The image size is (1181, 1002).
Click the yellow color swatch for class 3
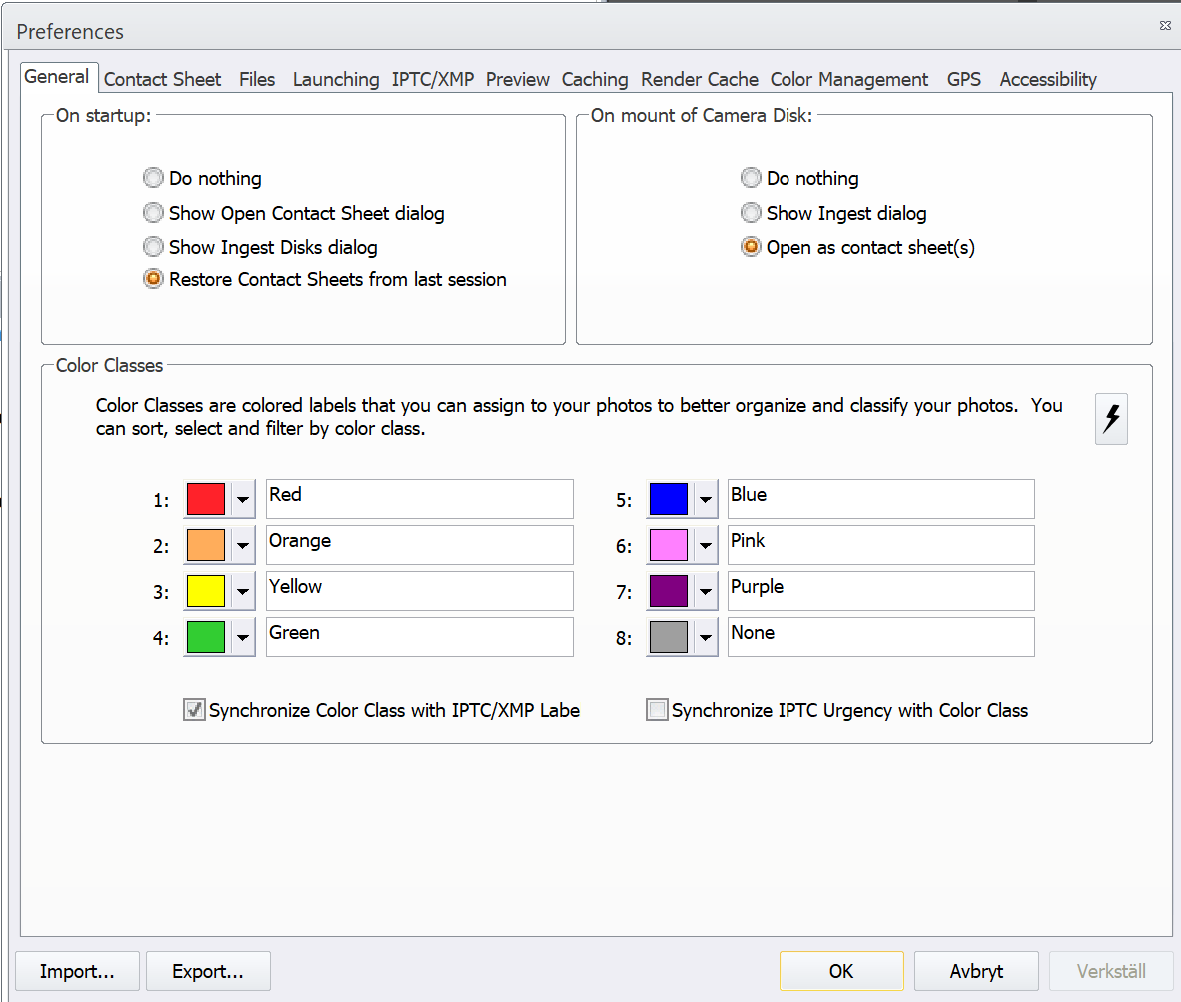click(x=206, y=591)
